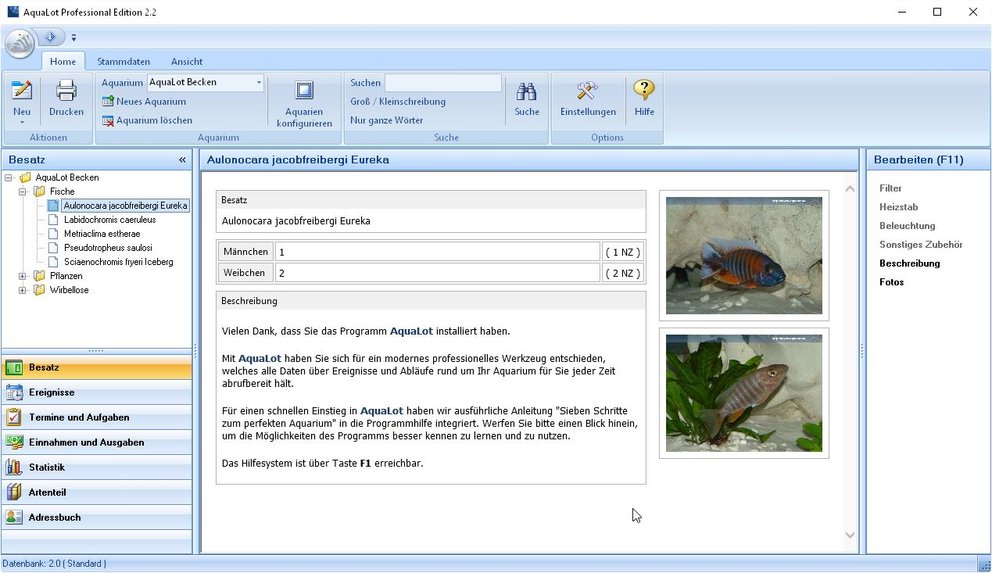Open the striped cichlid with plants photo
992x573 pixels.
pos(744,393)
